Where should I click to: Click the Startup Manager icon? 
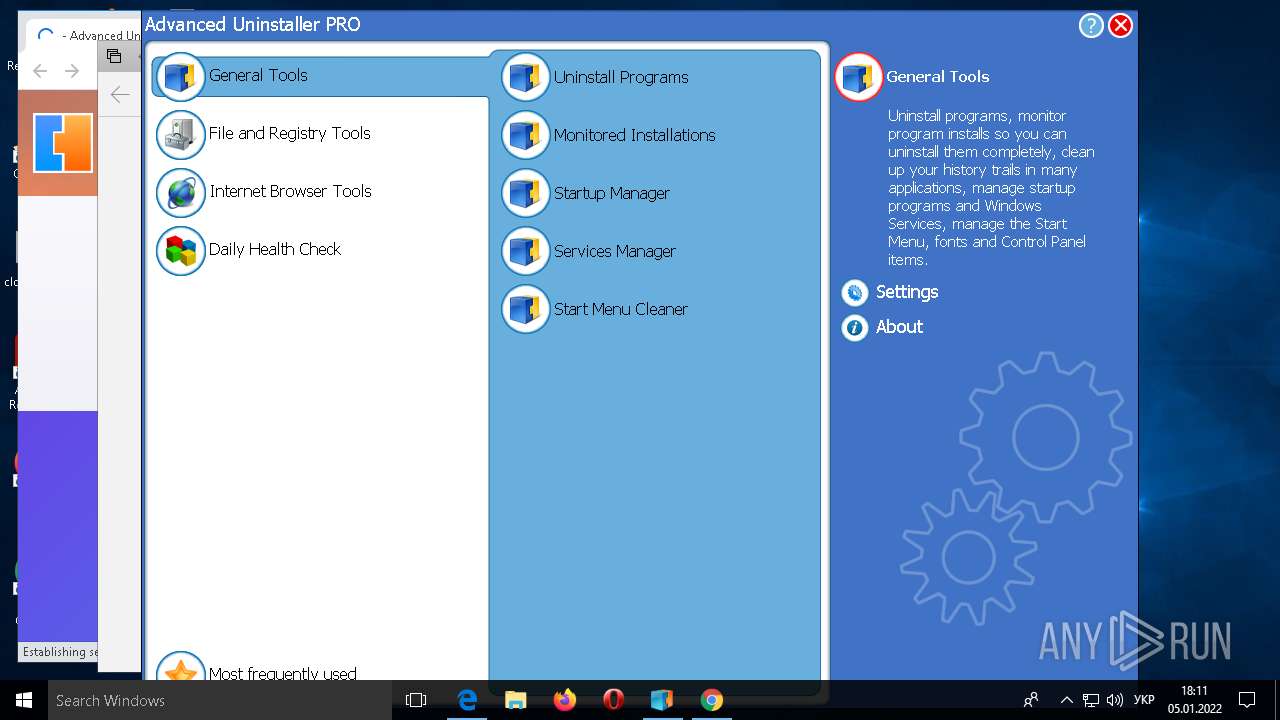tap(525, 194)
